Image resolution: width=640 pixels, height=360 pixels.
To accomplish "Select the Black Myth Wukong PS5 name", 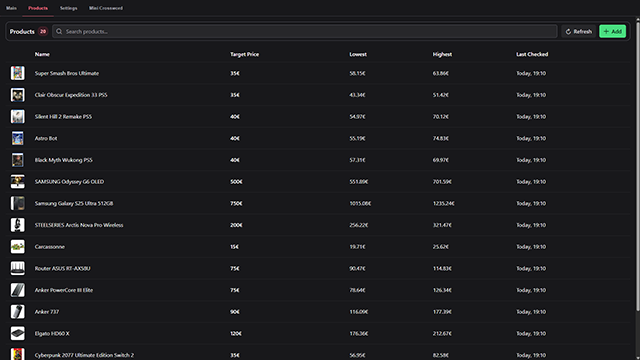I will 64,160.
